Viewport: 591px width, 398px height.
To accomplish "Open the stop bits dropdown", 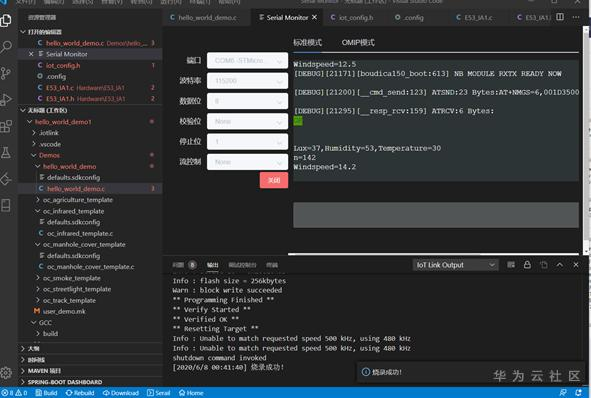I will coord(247,142).
